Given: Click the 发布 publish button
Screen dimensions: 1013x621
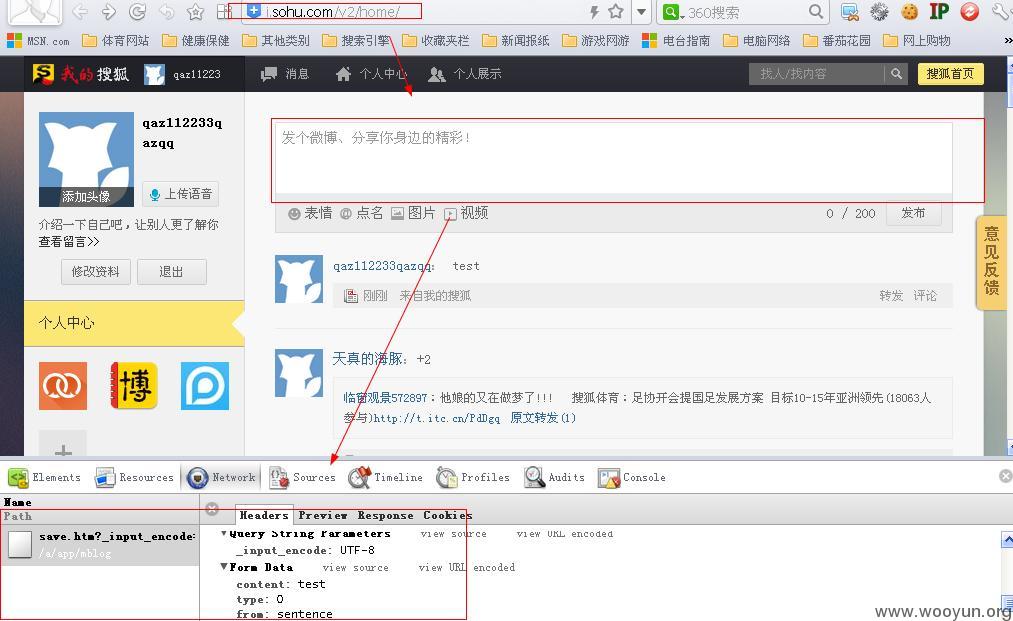Looking at the screenshot, I should point(913,213).
